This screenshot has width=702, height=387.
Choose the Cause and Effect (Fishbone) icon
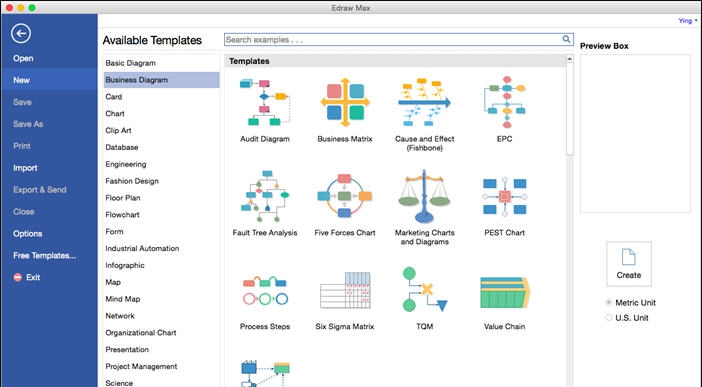click(424, 102)
